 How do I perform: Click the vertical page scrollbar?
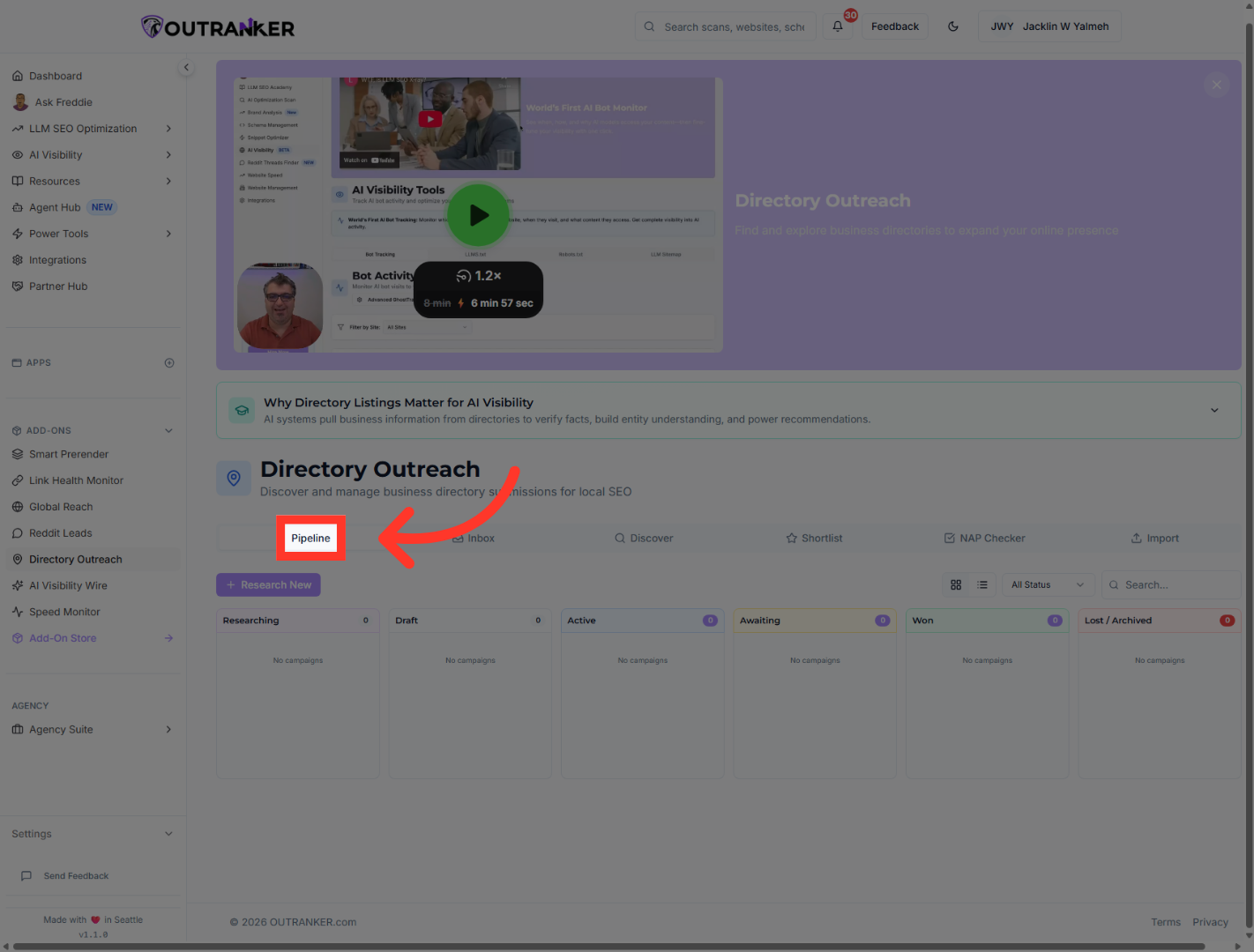pos(1249,476)
